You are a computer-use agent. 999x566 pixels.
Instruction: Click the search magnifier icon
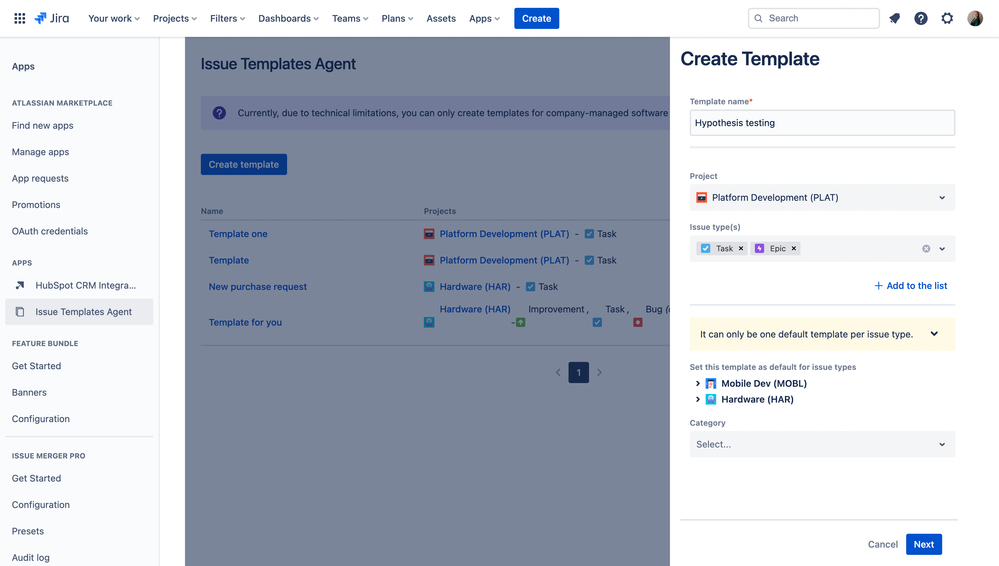click(758, 18)
